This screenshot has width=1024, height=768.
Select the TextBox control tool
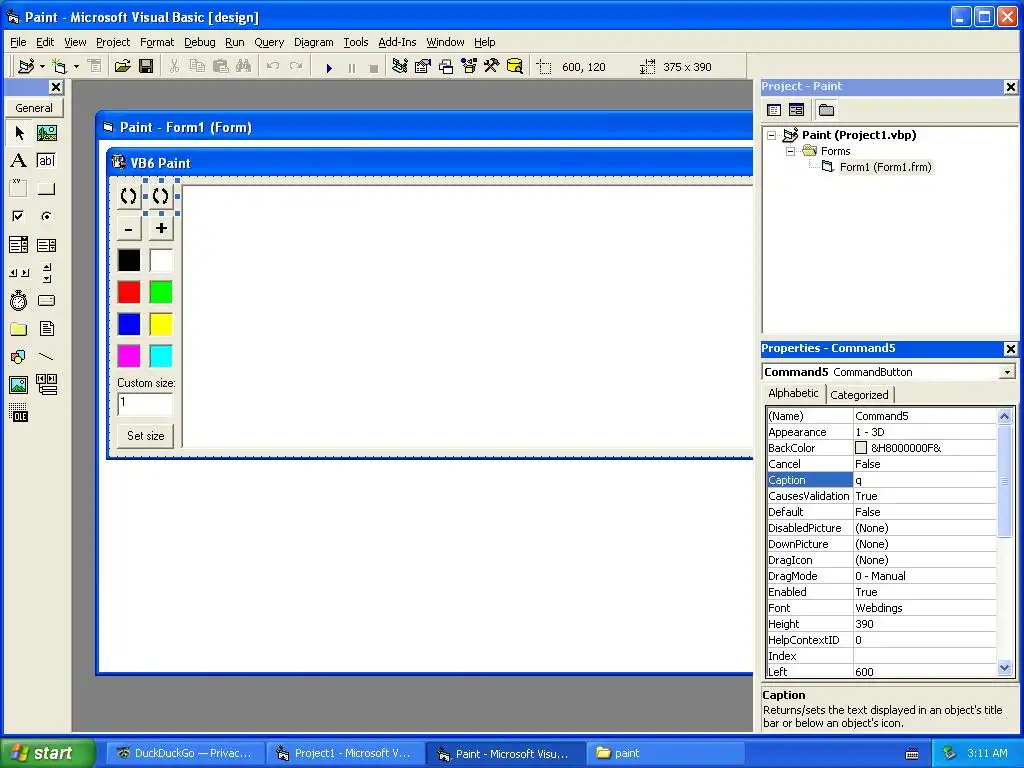[46, 161]
